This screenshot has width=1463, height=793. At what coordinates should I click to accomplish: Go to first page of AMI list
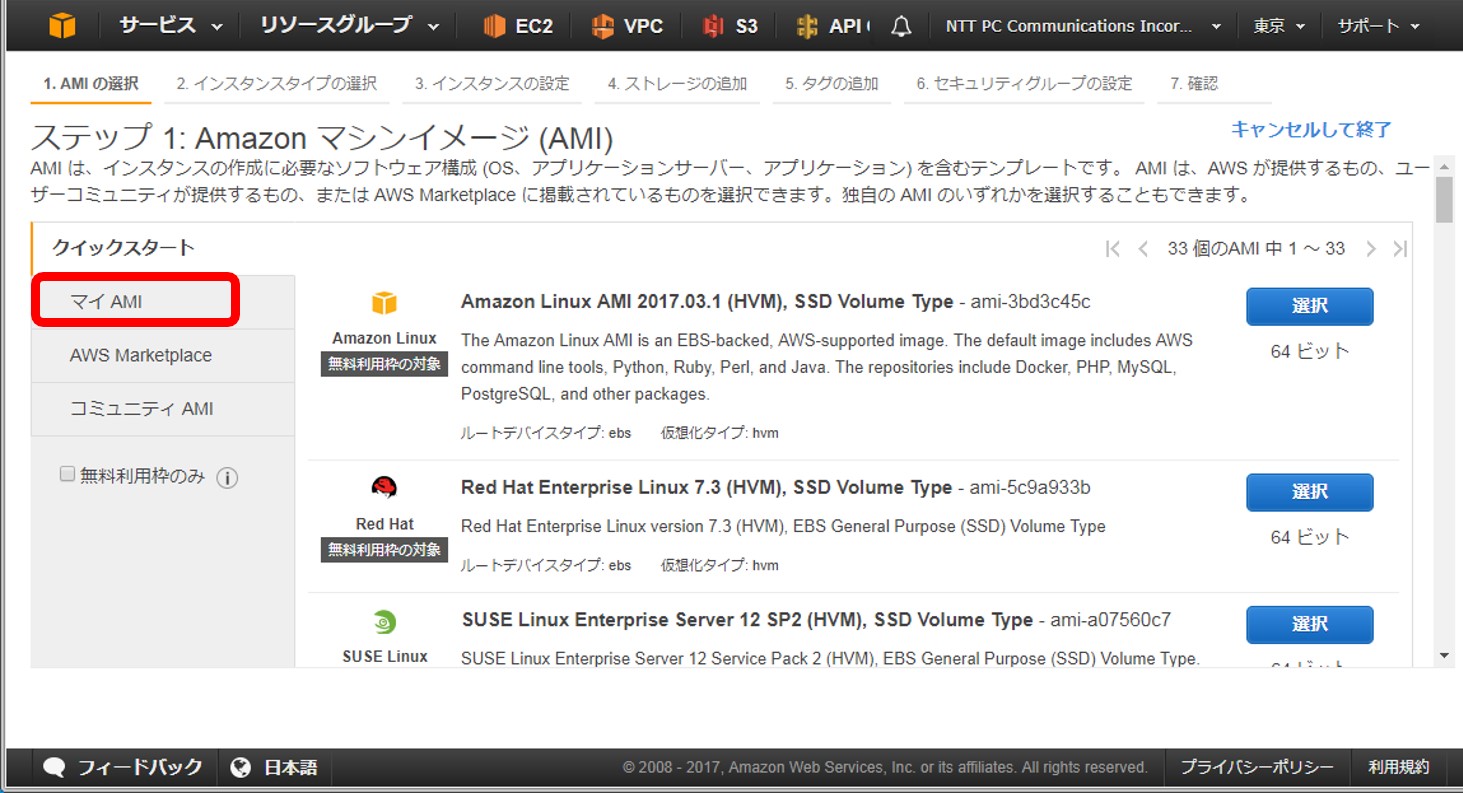1113,249
